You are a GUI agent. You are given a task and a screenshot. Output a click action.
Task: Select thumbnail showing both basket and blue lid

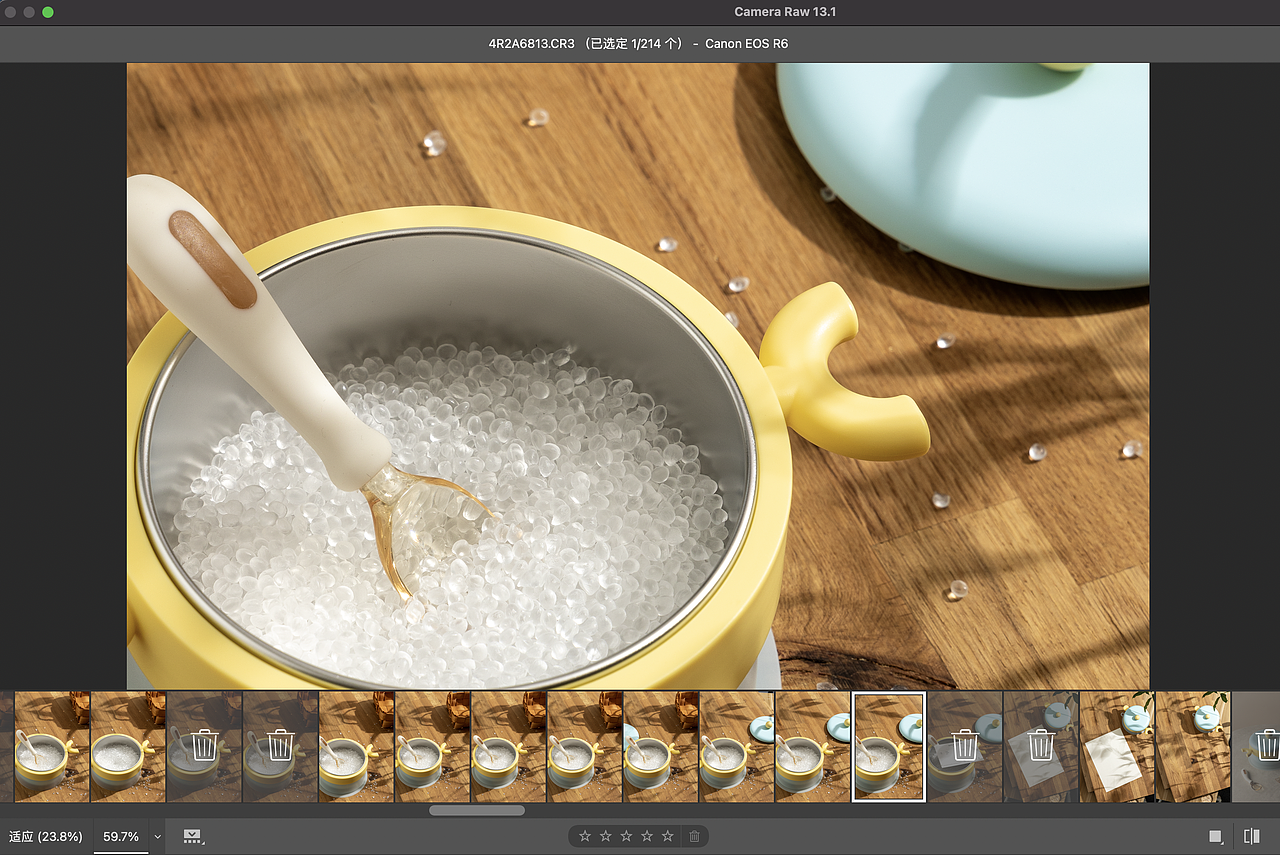point(661,746)
